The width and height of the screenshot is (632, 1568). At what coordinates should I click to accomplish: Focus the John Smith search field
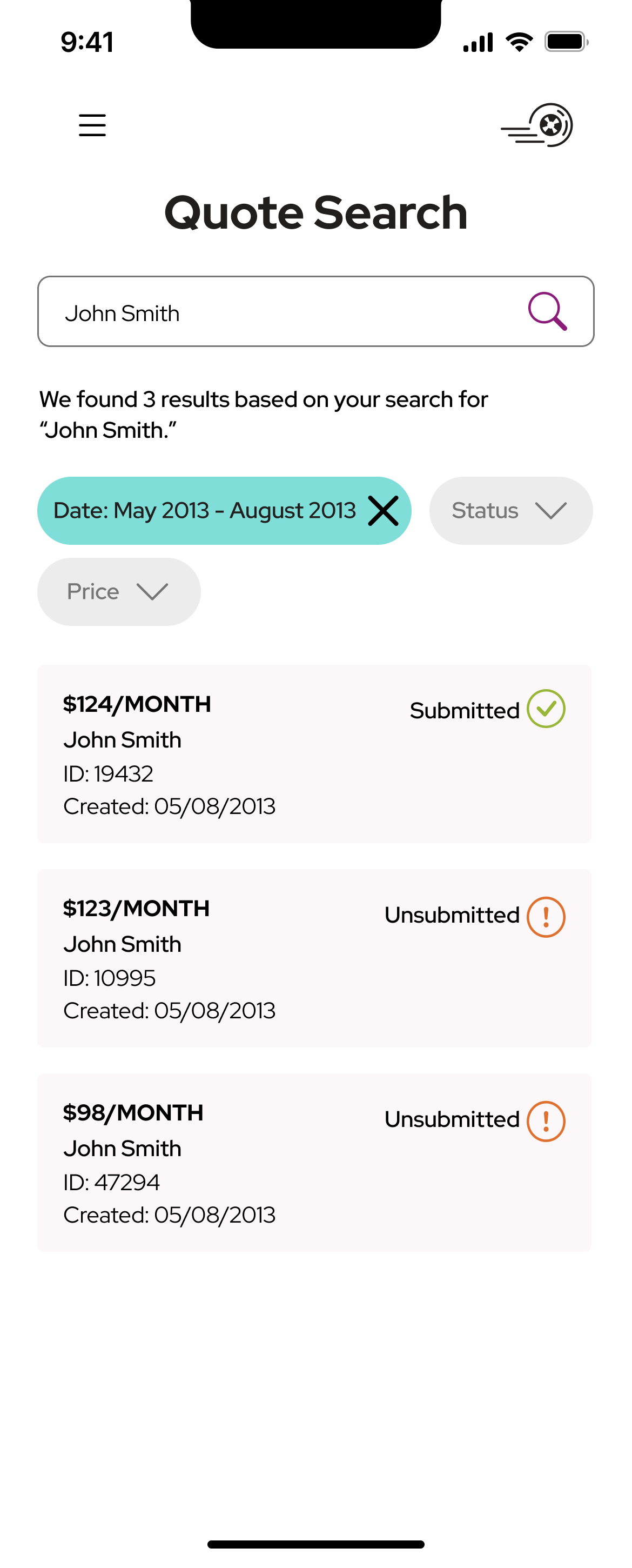pos(315,312)
